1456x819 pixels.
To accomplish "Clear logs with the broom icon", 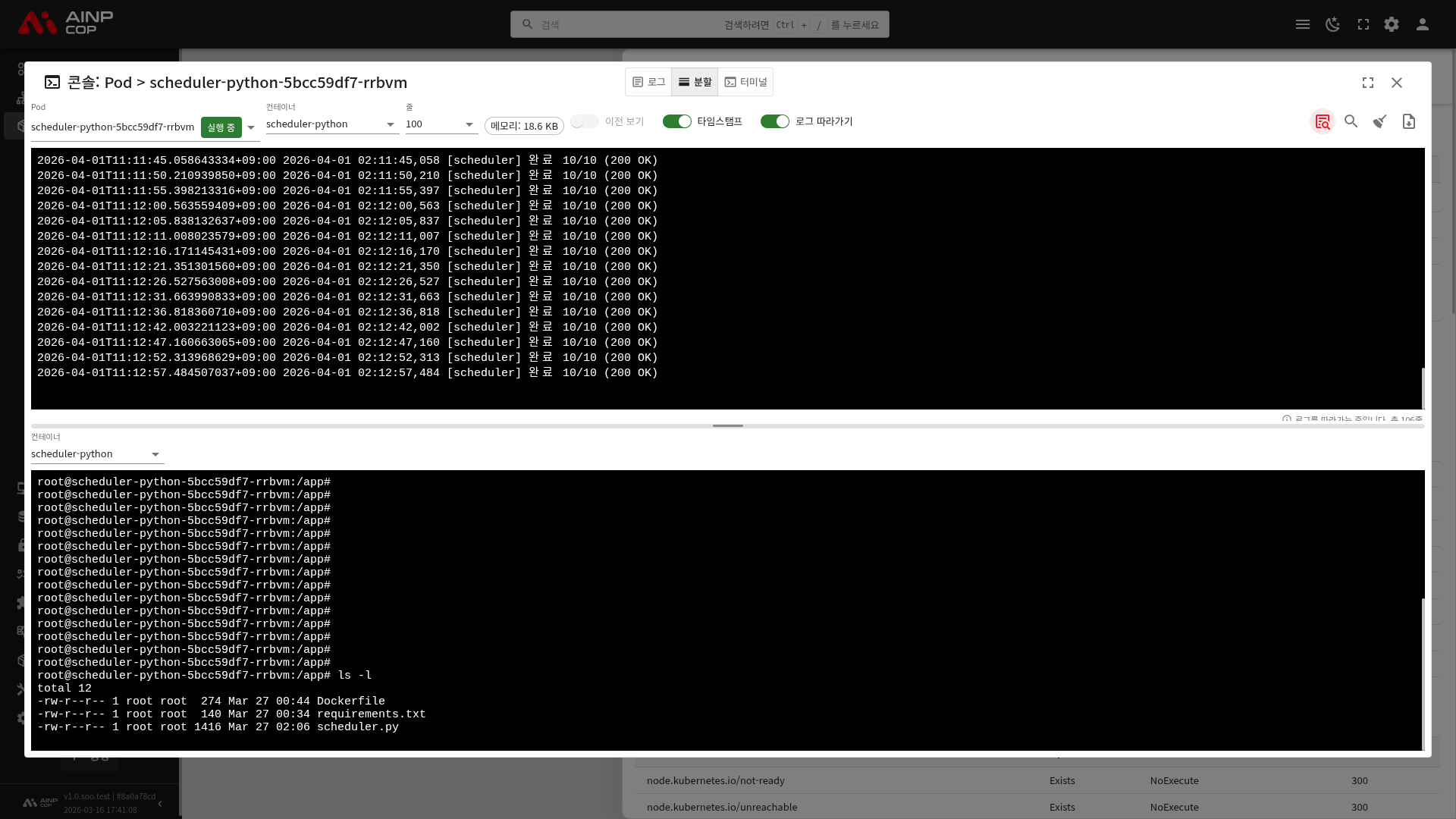I will [1380, 121].
